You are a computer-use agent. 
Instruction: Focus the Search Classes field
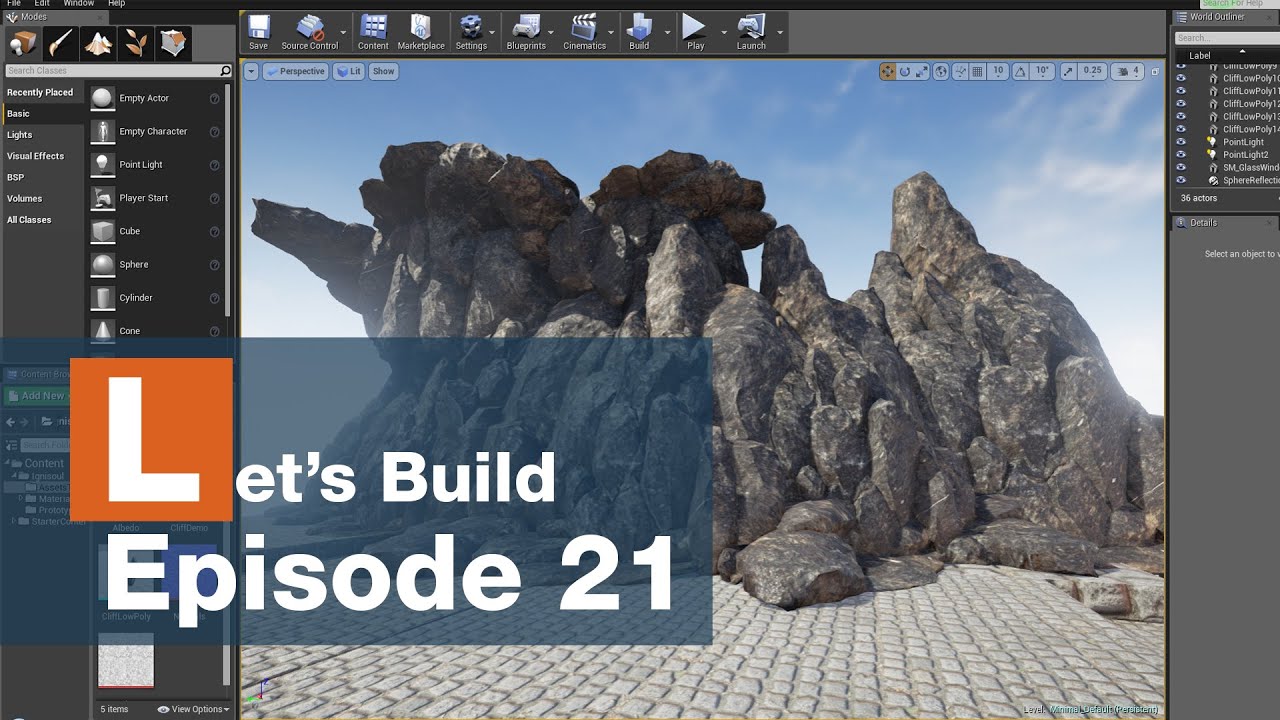pos(118,70)
